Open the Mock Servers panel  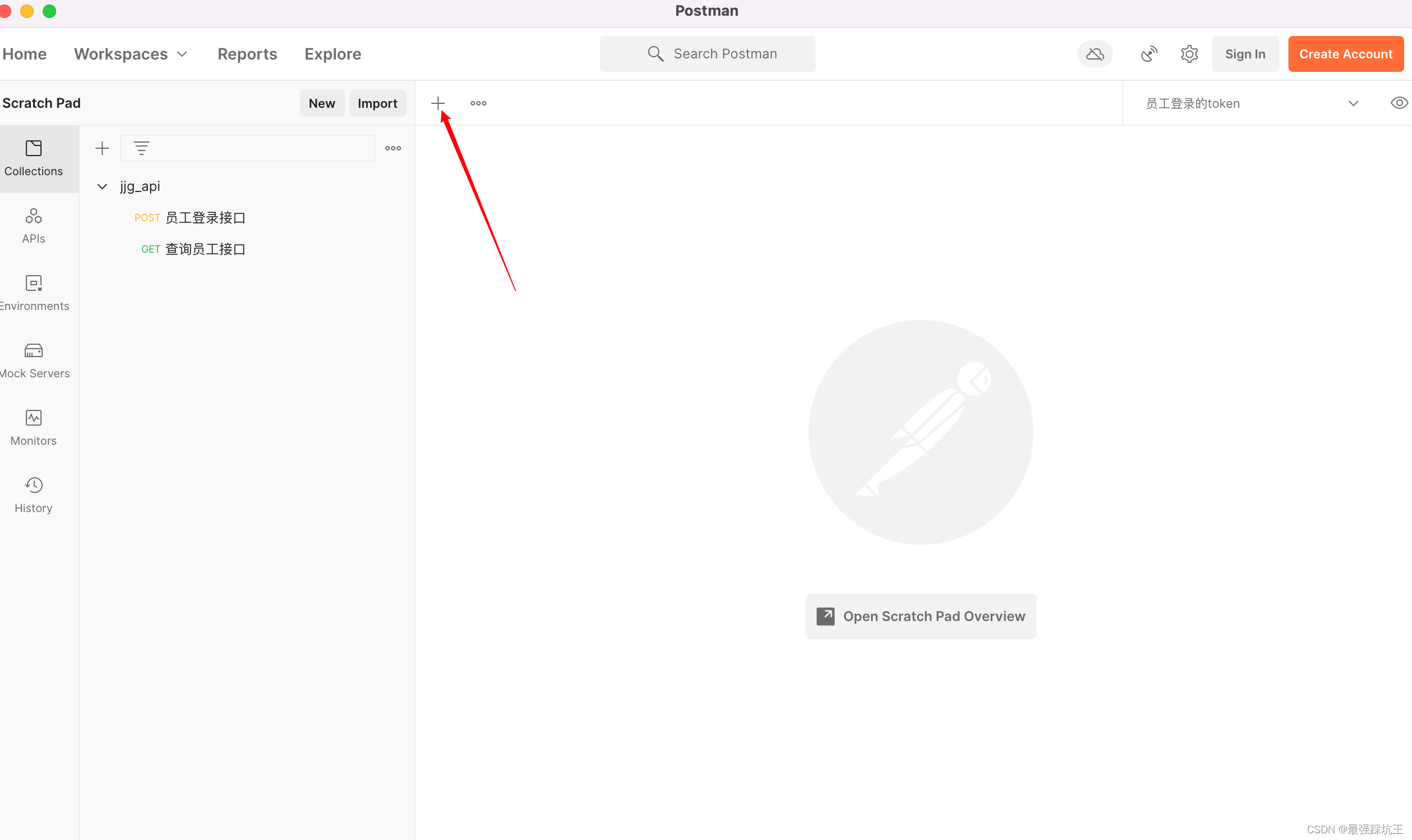[x=33, y=360]
